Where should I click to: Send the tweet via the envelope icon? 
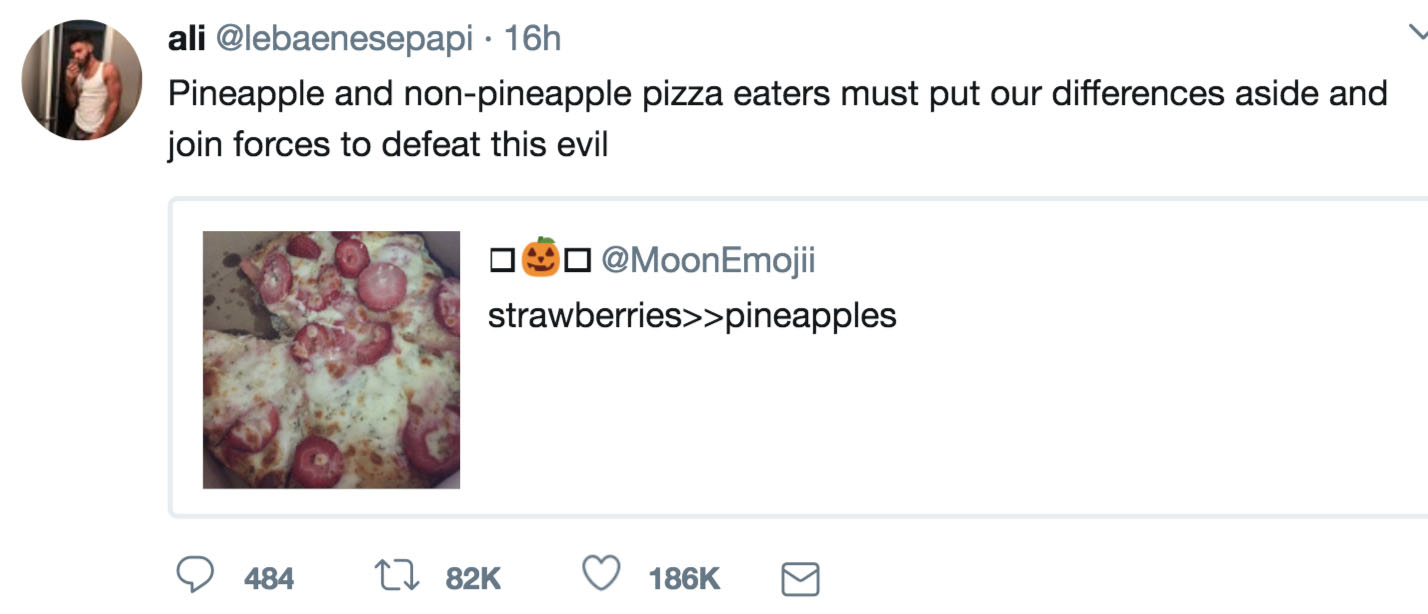799,578
